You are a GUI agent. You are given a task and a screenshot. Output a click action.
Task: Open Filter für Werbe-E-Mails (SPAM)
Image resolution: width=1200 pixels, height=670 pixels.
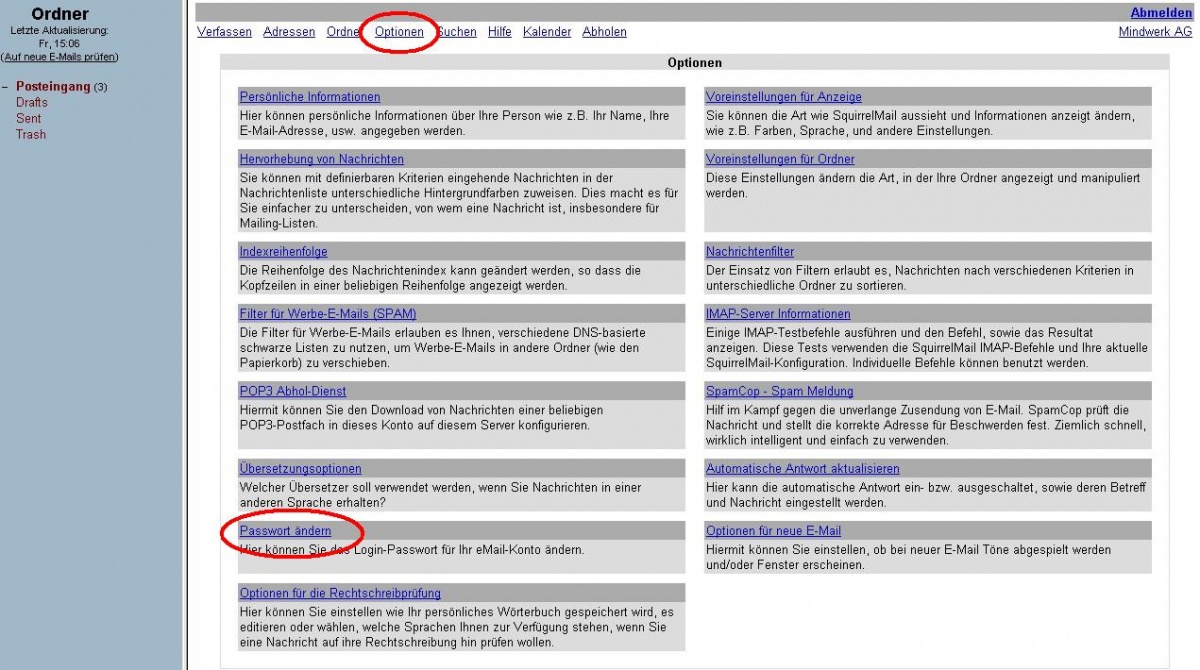tap(327, 314)
